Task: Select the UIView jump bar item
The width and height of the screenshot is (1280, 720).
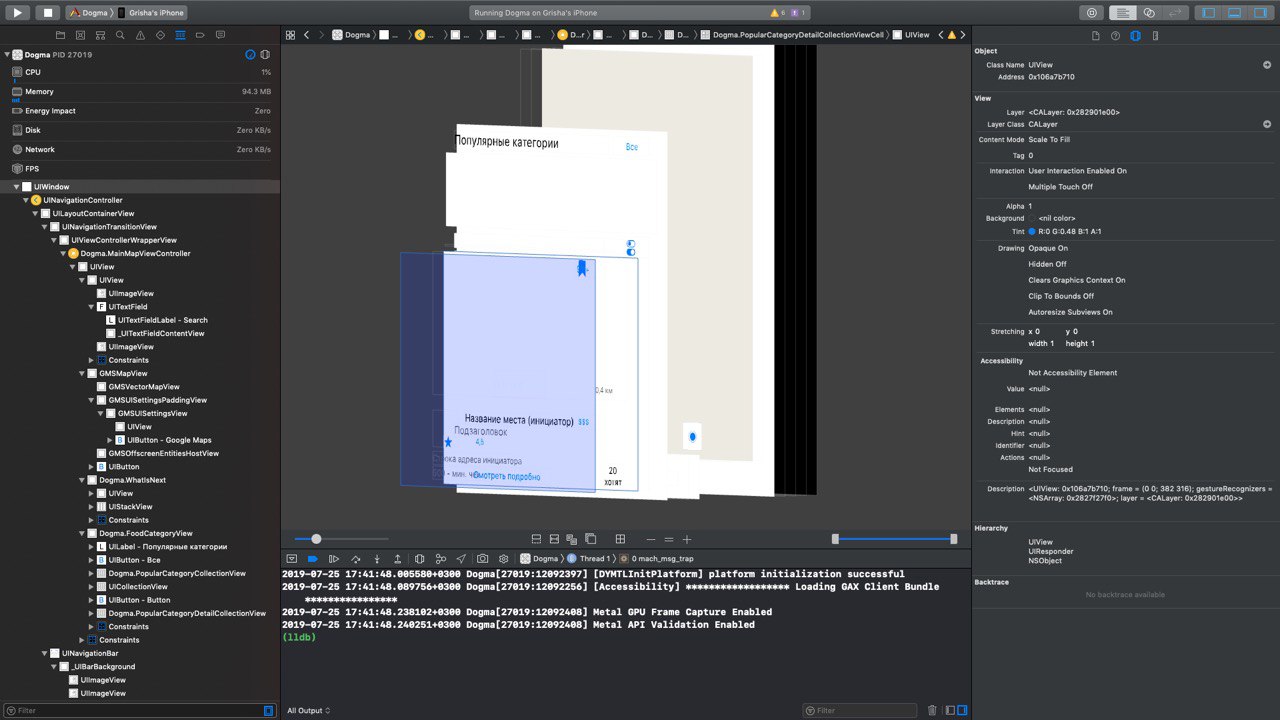Action: click(x=911, y=34)
